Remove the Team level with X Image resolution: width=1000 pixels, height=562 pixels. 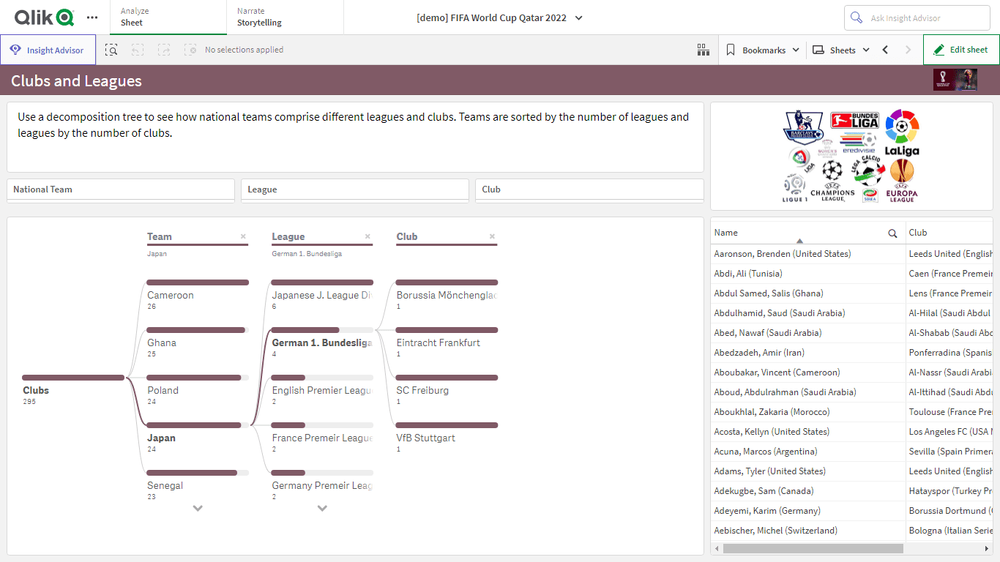pyautogui.click(x=243, y=237)
